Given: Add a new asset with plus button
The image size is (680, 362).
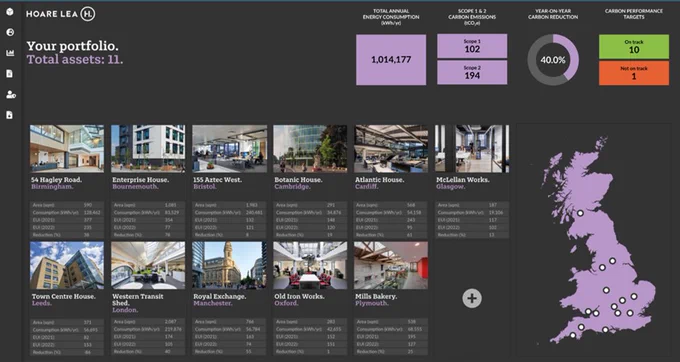Looking at the screenshot, I should point(472,298).
